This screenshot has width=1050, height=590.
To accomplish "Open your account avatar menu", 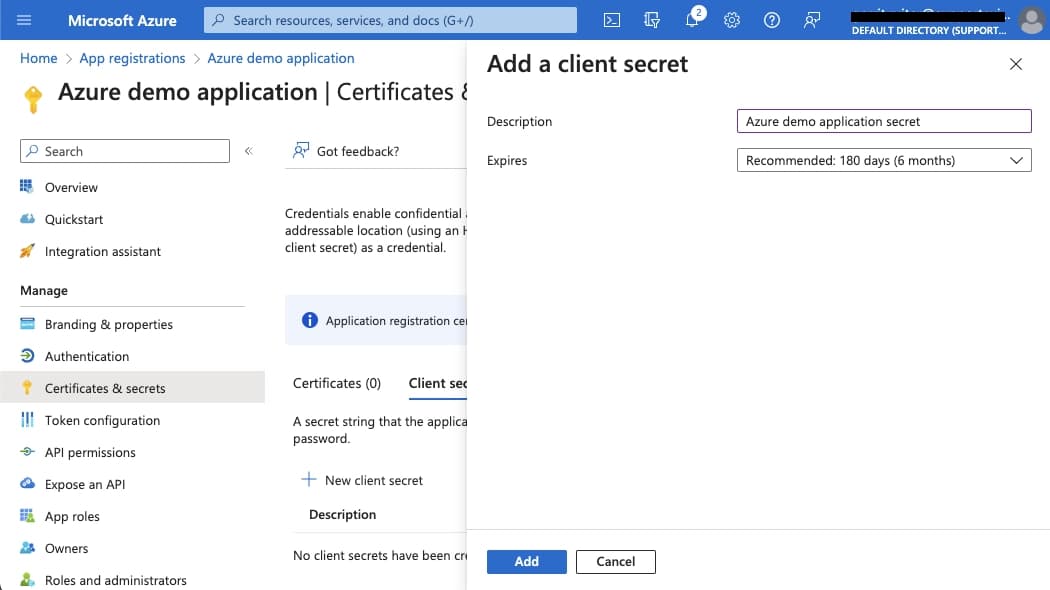I will [1031, 20].
